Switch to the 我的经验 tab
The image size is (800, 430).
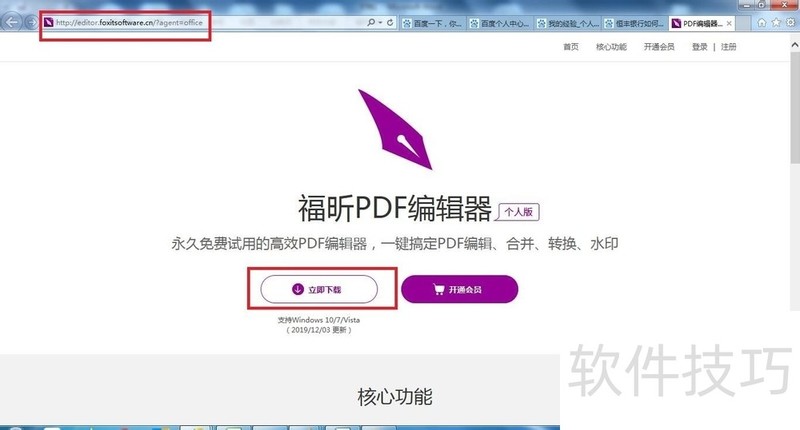click(568, 23)
